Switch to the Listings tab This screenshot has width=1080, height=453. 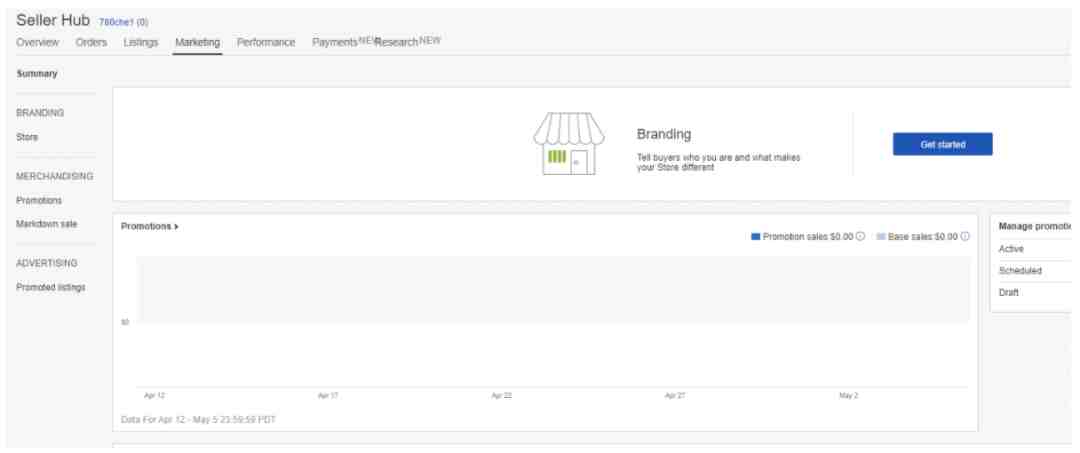[x=141, y=43]
